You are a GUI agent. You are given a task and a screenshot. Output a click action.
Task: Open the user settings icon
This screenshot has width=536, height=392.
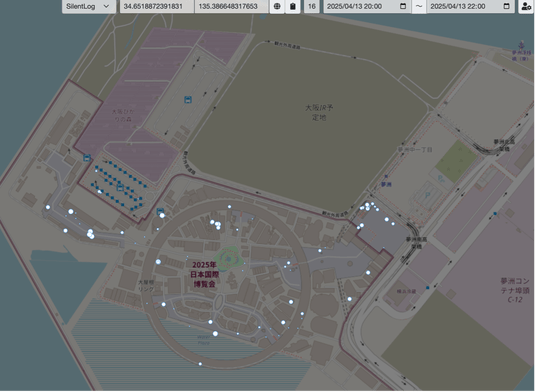[526, 6]
